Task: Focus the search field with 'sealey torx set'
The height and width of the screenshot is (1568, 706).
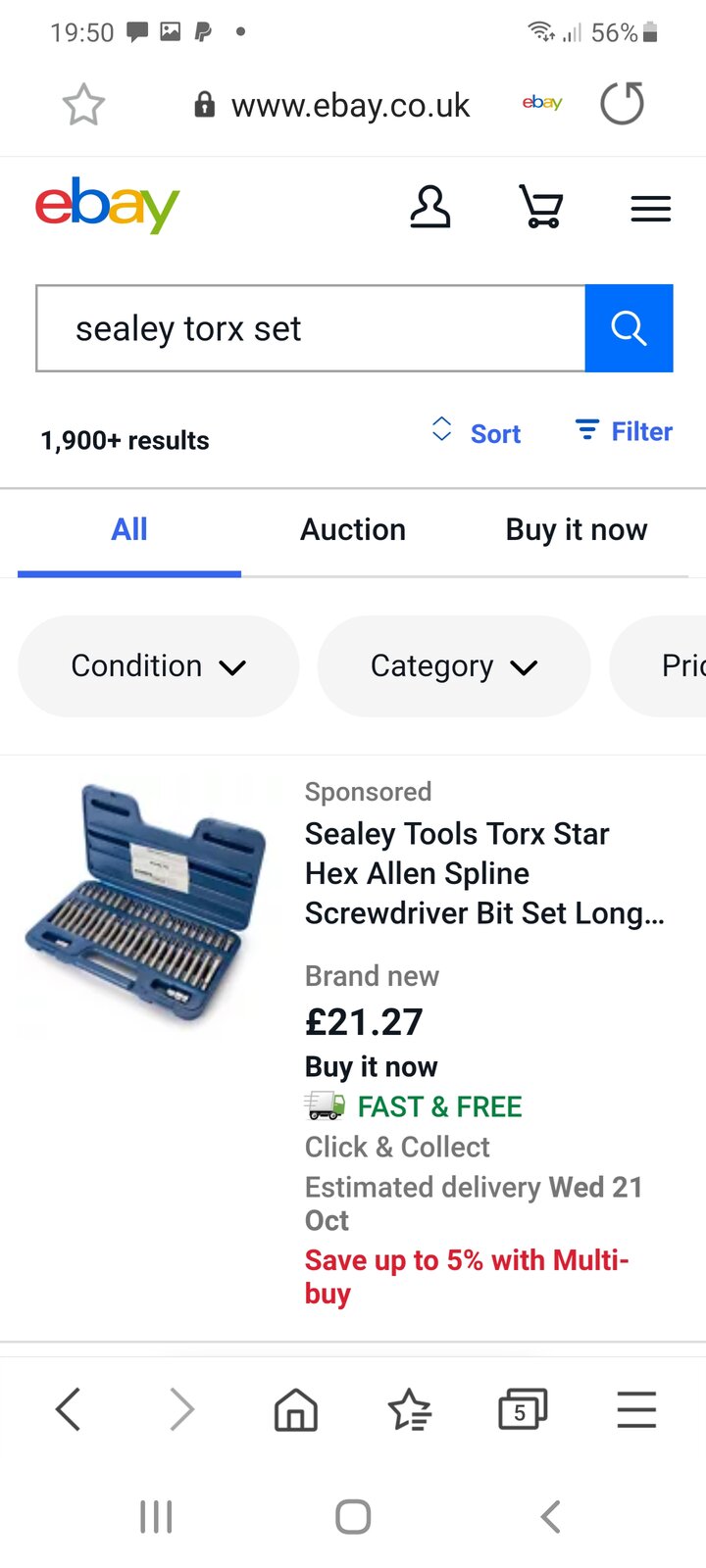Action: point(310,328)
